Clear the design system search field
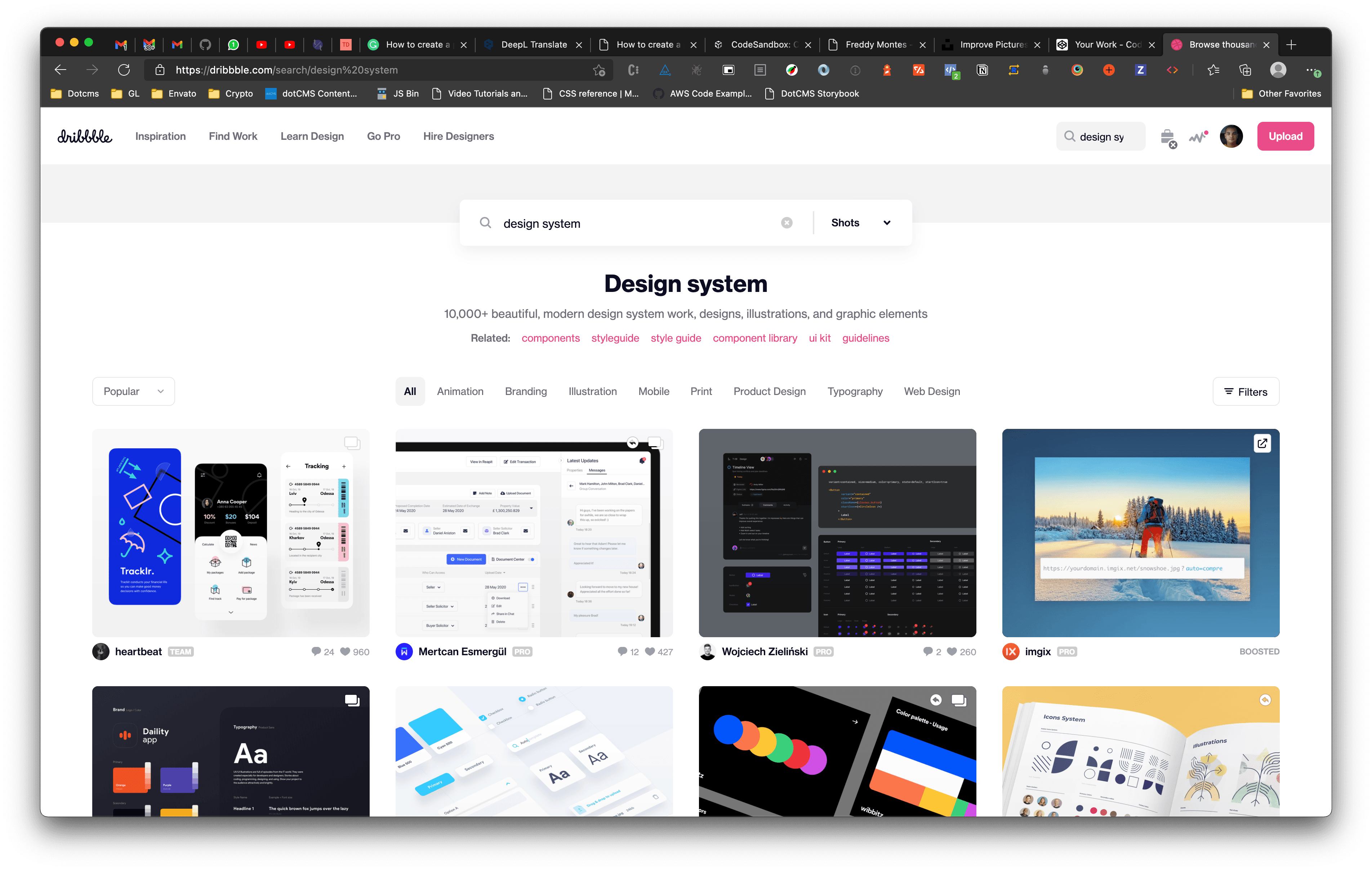 [x=786, y=223]
